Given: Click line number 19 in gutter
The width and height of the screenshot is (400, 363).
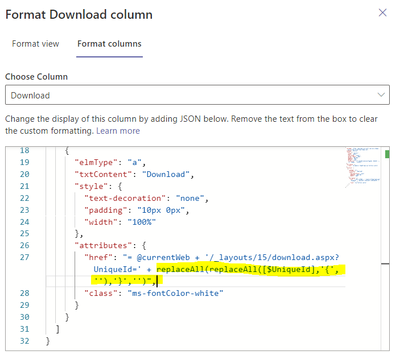Looking at the screenshot, I should tap(25, 162).
